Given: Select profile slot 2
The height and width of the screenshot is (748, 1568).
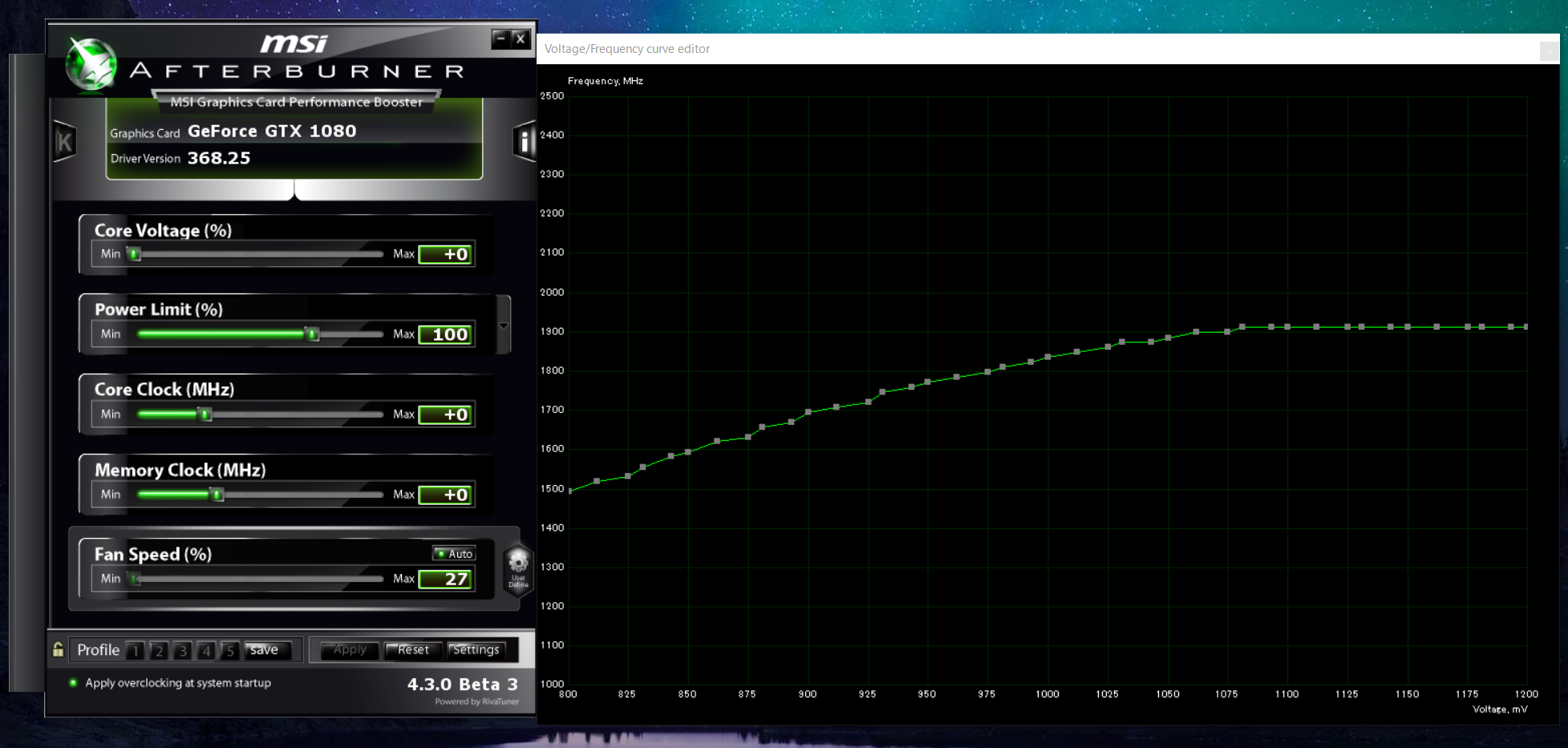Looking at the screenshot, I should tap(159, 650).
